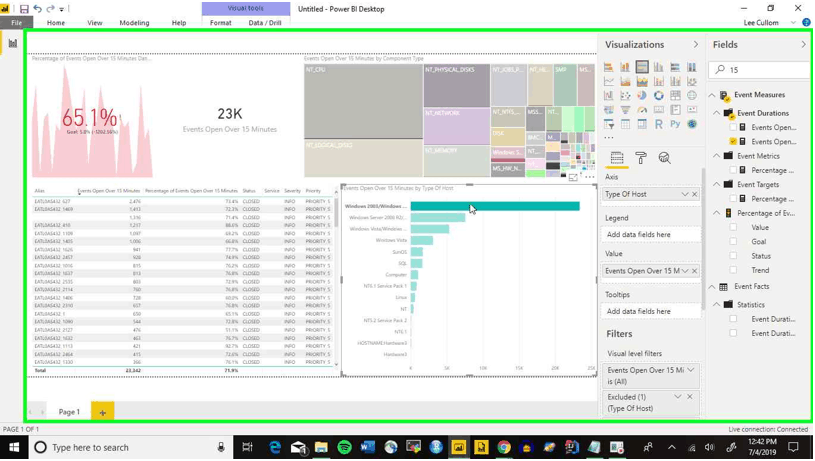
Task: Collapse the Event Measures table
Action: [x=712, y=95]
